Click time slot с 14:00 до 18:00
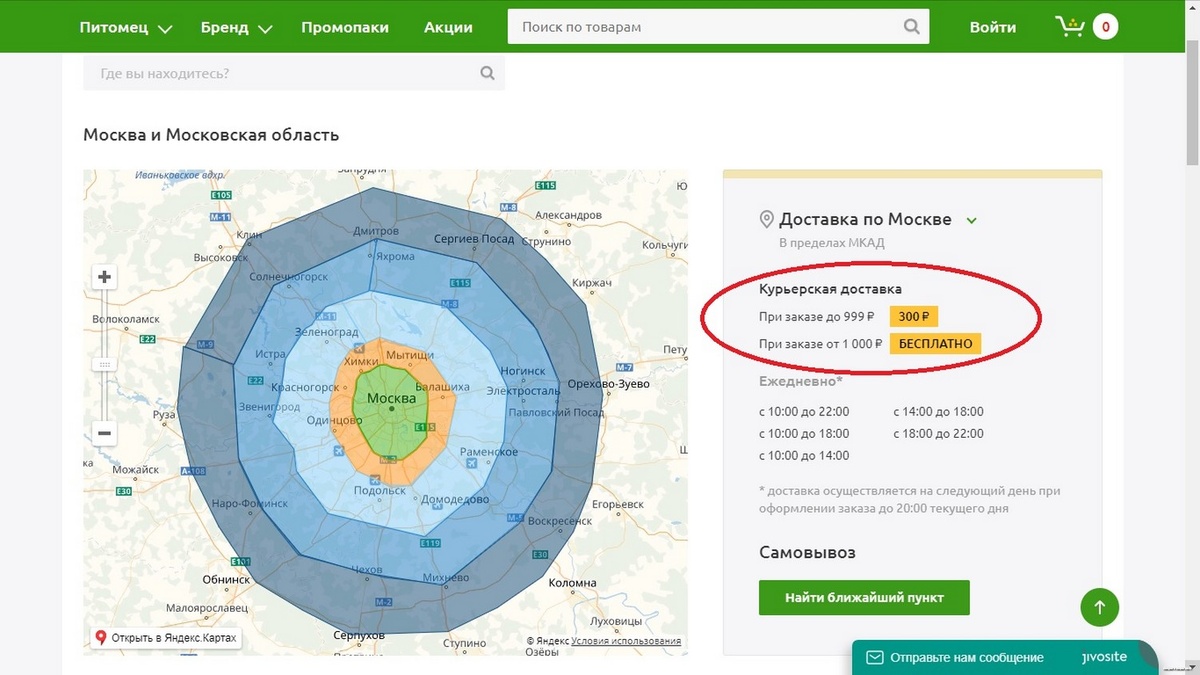 tap(938, 411)
